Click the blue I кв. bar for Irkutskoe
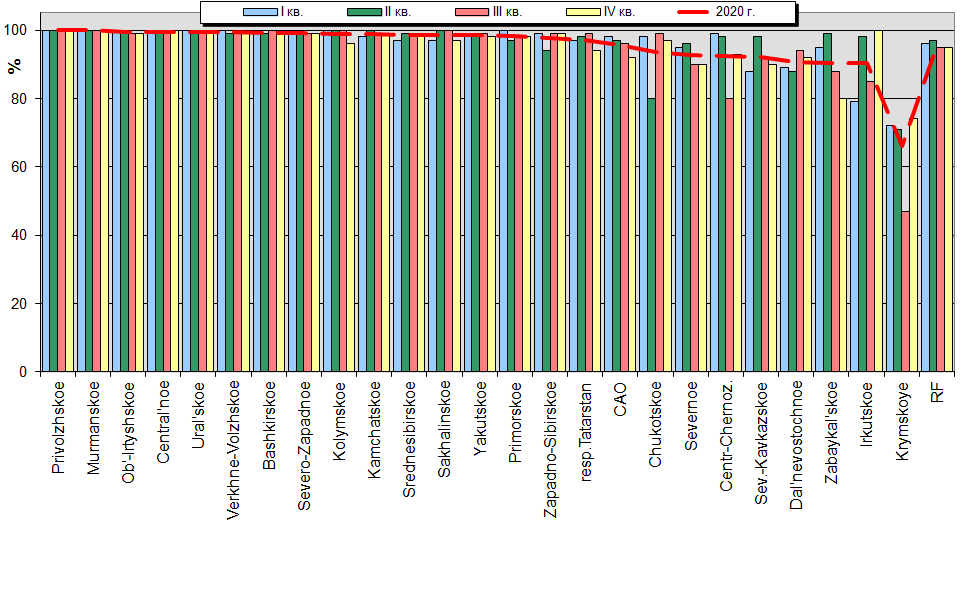The width and height of the screenshot is (969, 592). 855,237
